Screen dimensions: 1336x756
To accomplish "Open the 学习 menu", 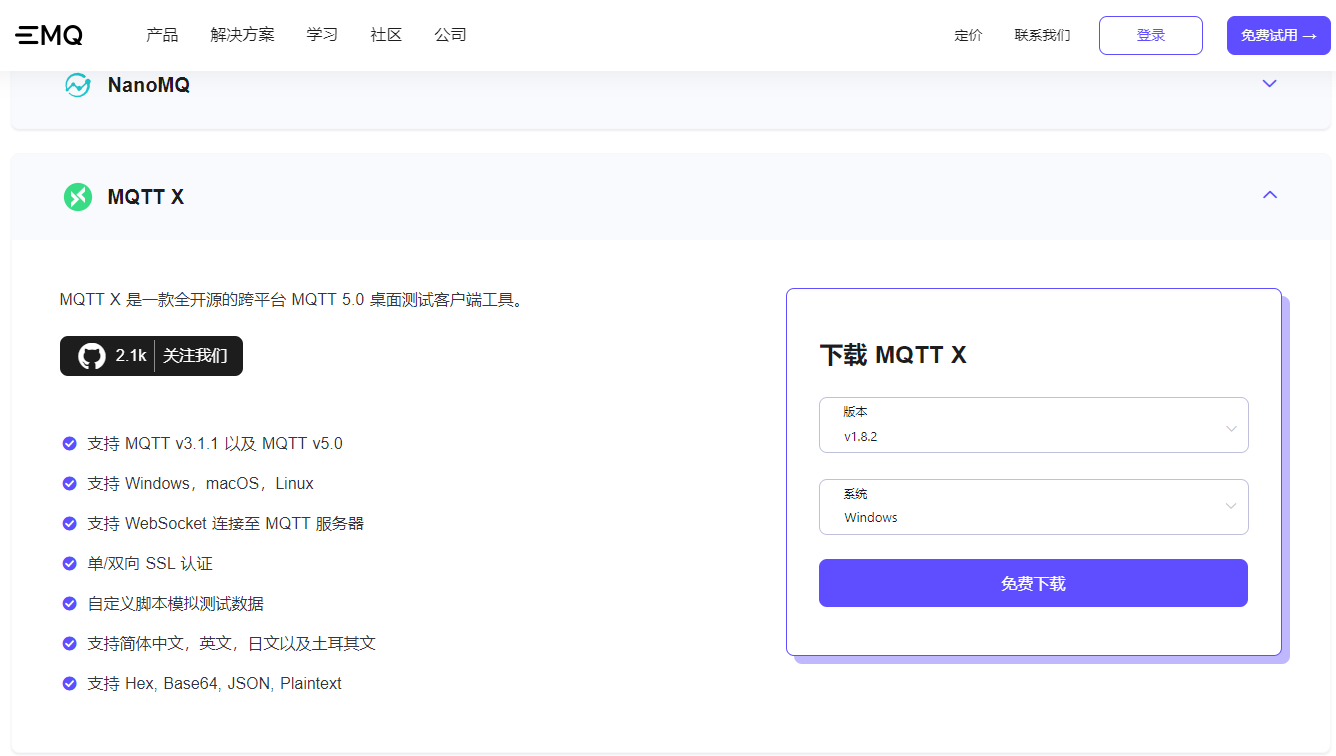I will pos(322,35).
